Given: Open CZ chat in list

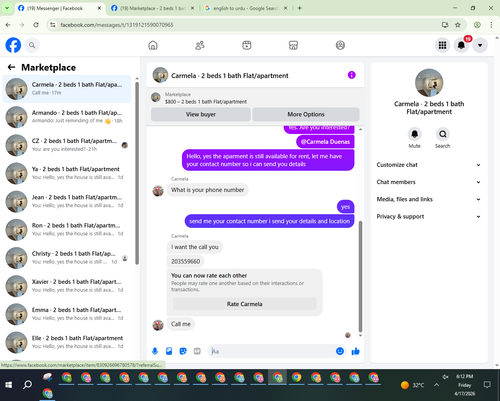Looking at the screenshot, I should [67, 145].
